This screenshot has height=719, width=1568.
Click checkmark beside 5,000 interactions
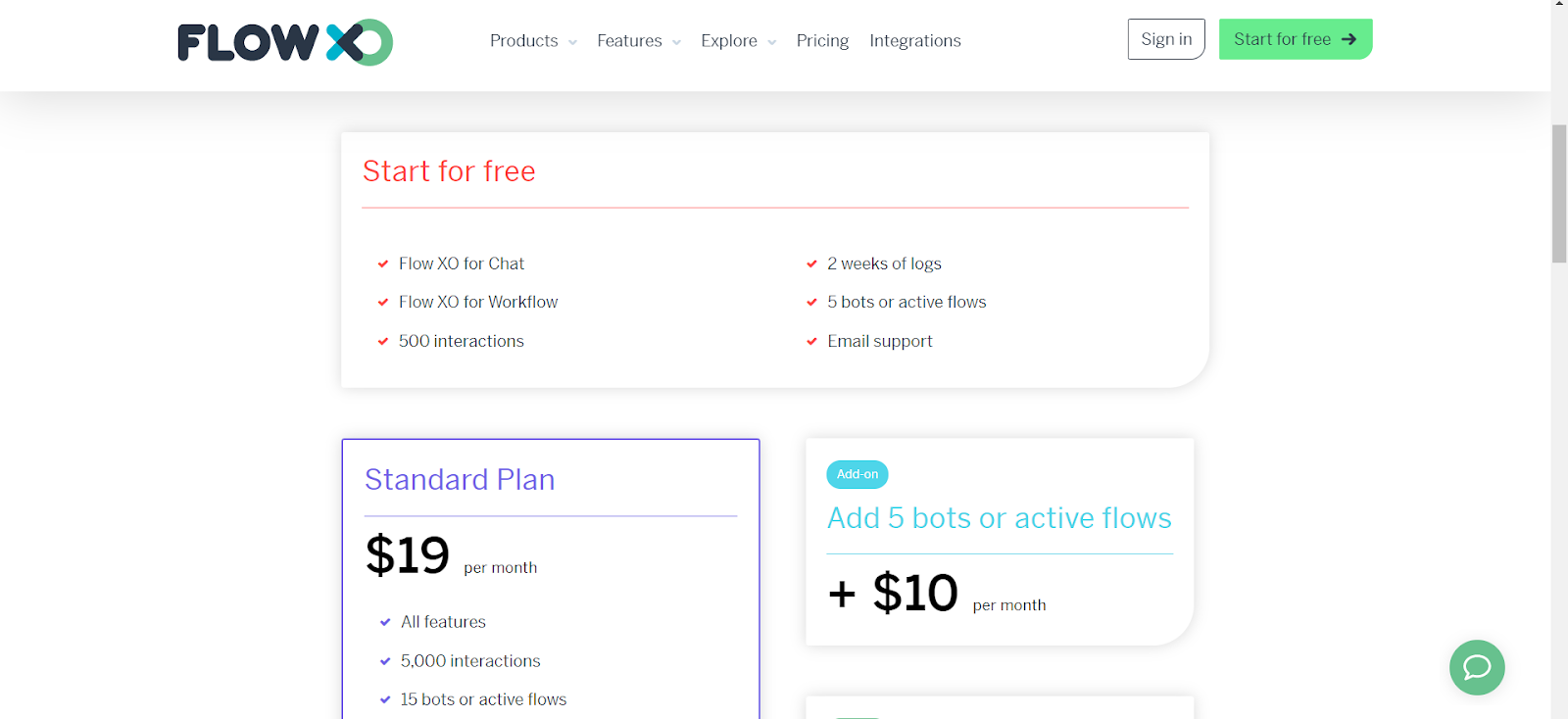pyautogui.click(x=385, y=661)
